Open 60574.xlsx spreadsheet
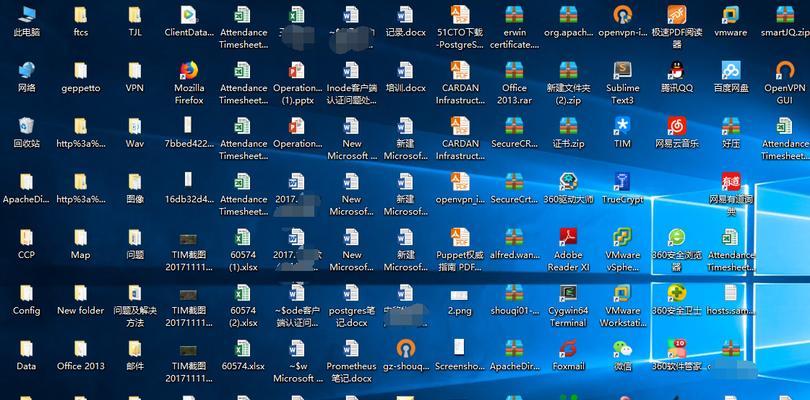The height and width of the screenshot is (400, 810). pos(243,356)
